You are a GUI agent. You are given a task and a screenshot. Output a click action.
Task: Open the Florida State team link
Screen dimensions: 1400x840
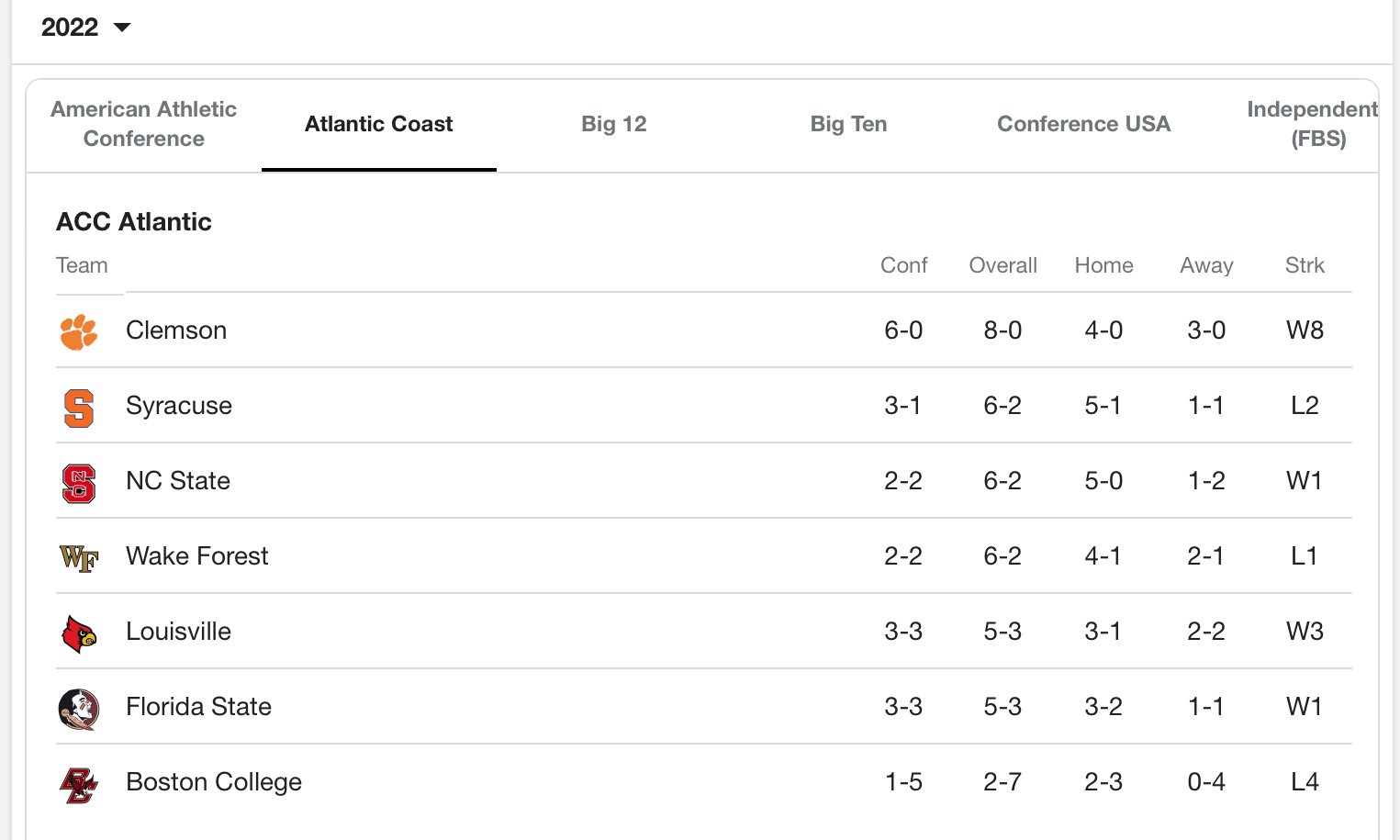coord(199,707)
